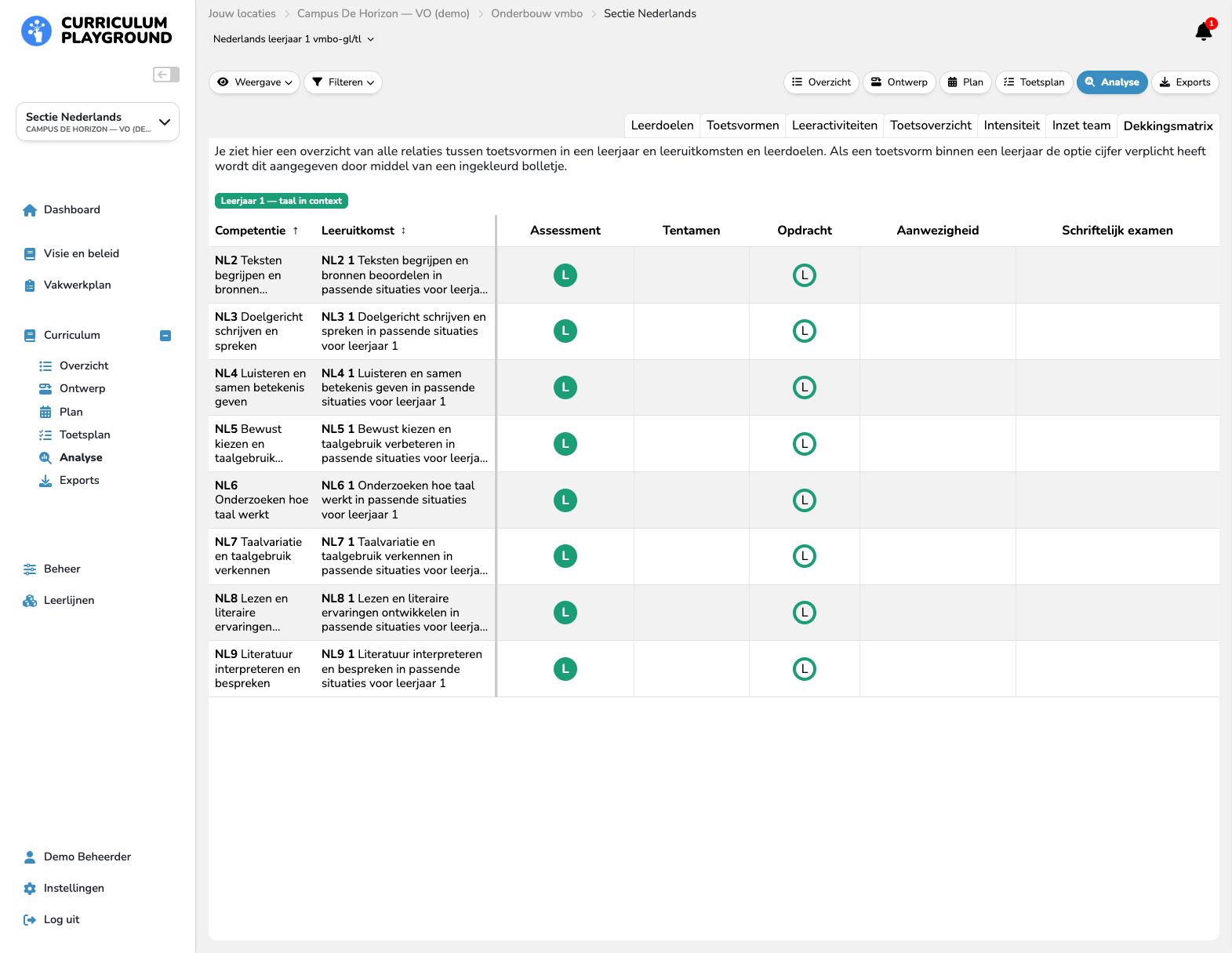This screenshot has width=1232, height=953.
Task: Click Sectie Nederlands breadcrumb
Action: 650,13
